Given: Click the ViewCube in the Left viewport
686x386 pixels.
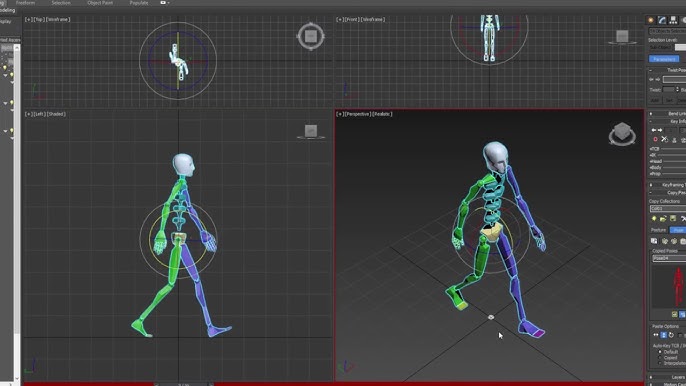Looking at the screenshot, I should [x=311, y=131].
